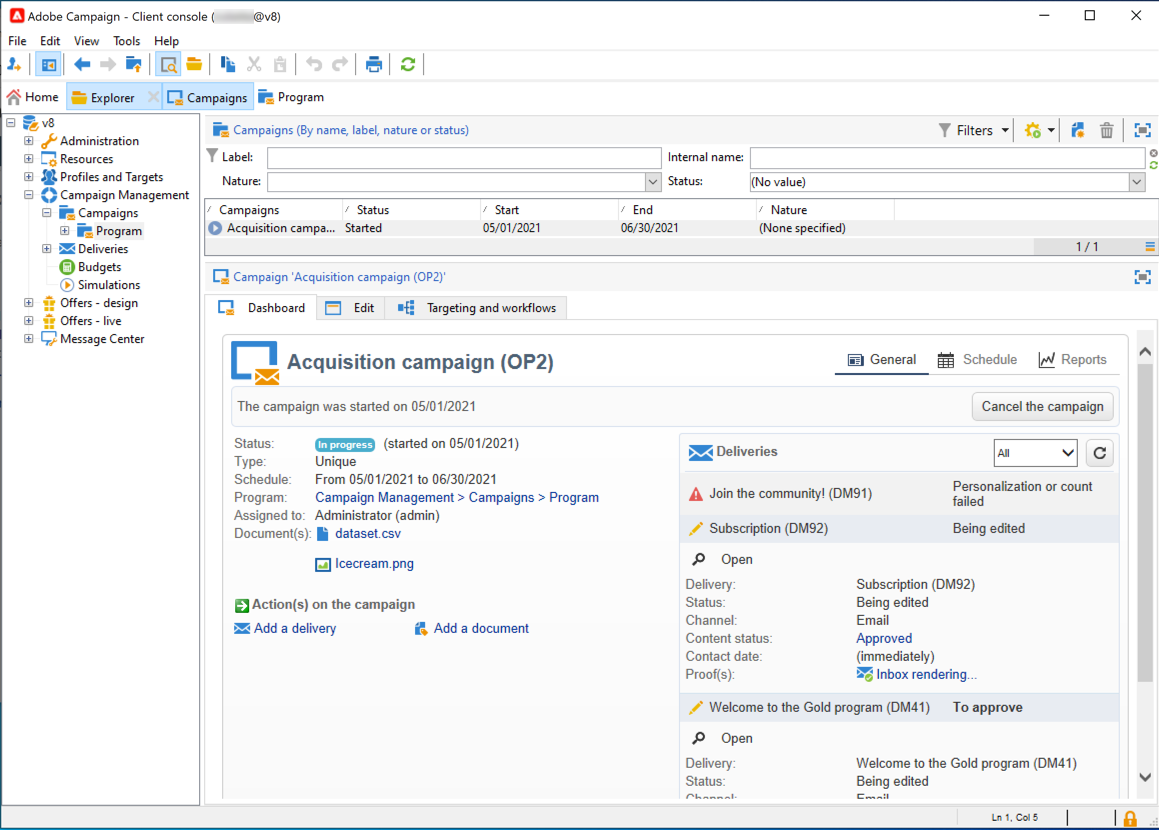Select the Acquisition campaign row
Image resolution: width=1159 pixels, height=830 pixels.
coord(680,228)
